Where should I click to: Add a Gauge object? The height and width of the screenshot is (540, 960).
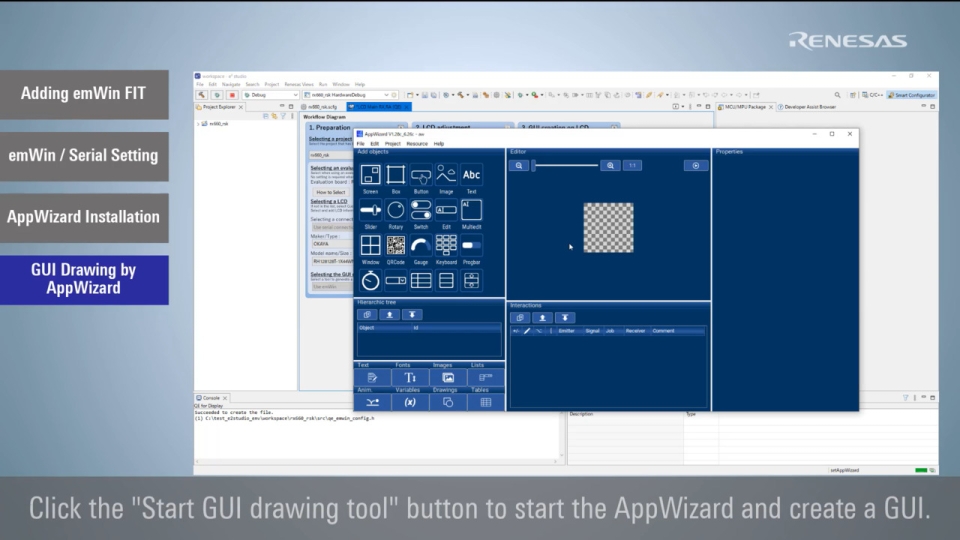coord(421,246)
